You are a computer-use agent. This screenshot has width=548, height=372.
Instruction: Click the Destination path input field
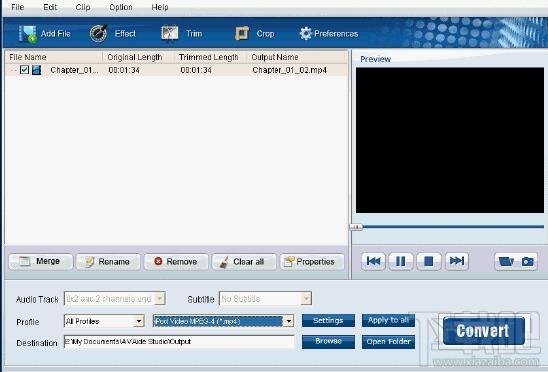pyautogui.click(x=179, y=342)
